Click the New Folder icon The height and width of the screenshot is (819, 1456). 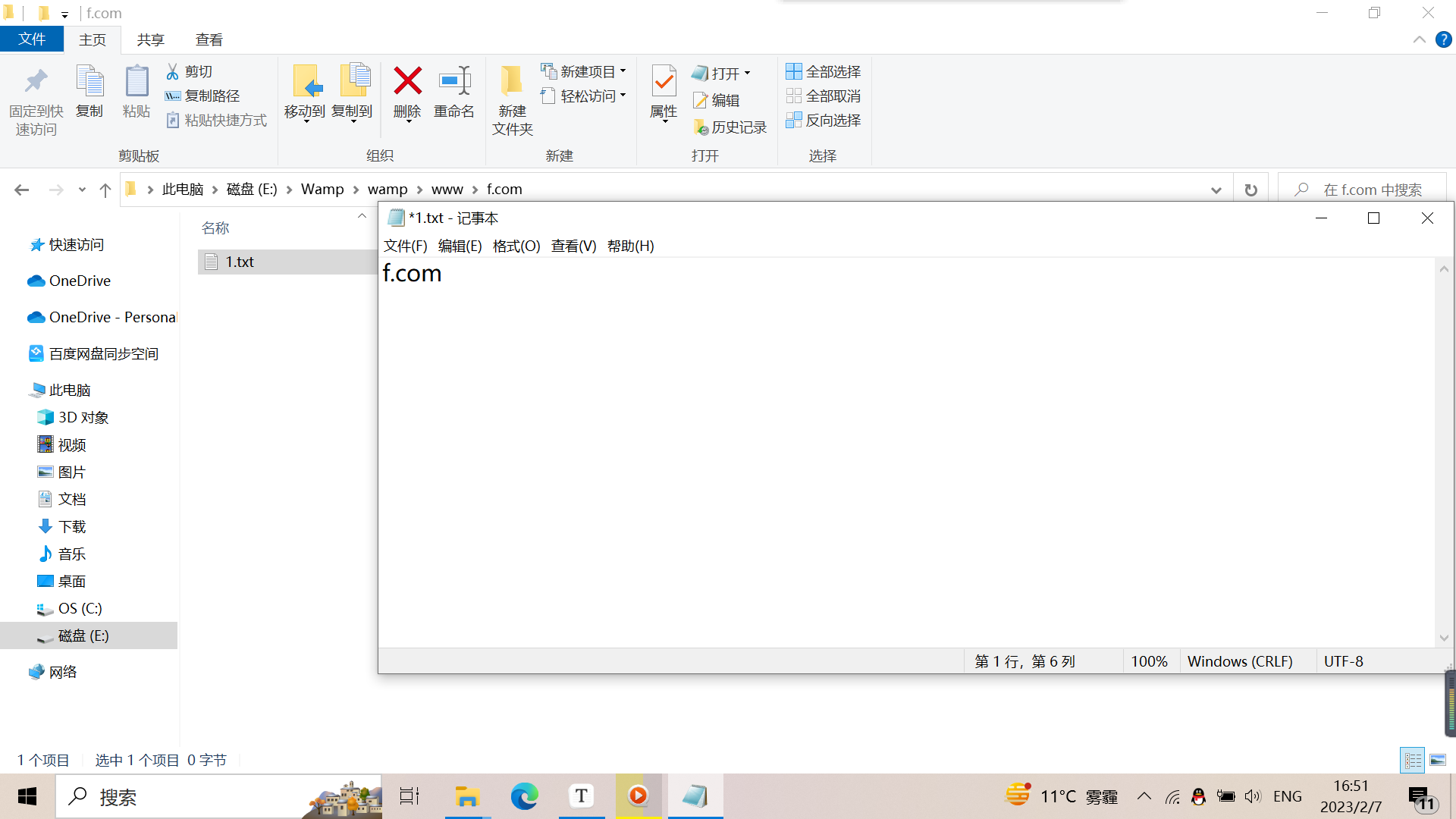click(512, 82)
